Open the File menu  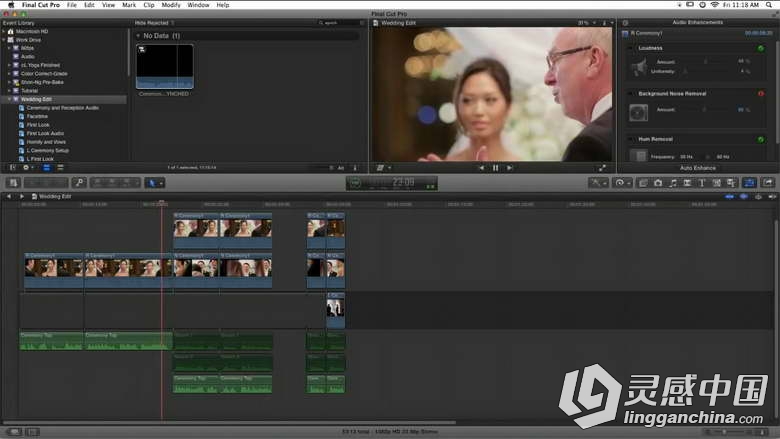(x=72, y=5)
